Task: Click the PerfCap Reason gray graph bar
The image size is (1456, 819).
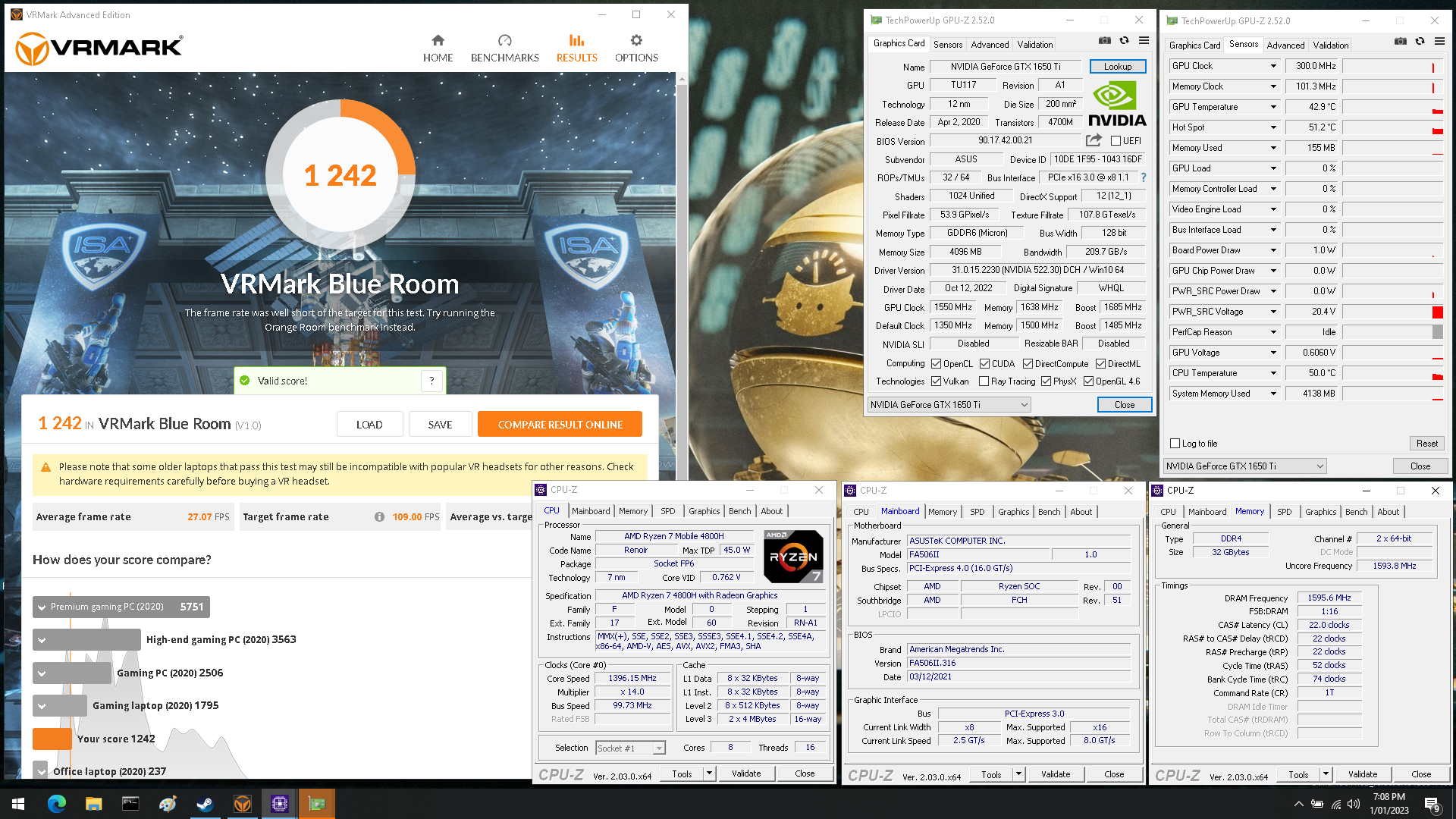Action: click(1438, 332)
